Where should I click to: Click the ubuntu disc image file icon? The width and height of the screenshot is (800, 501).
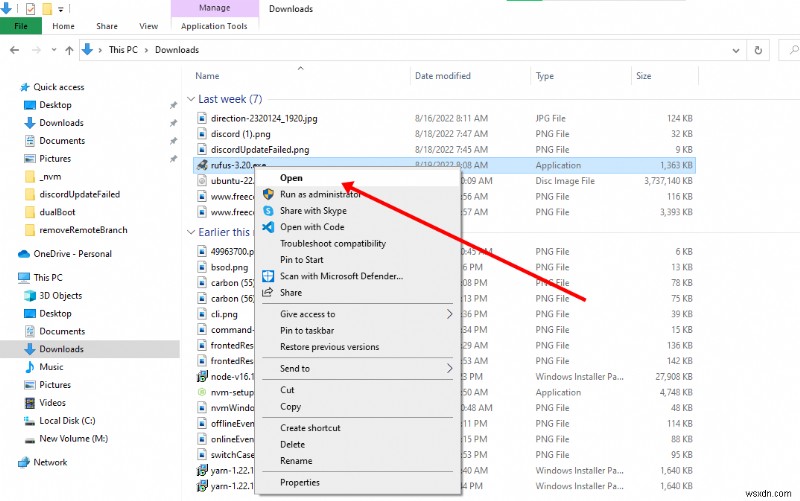tap(202, 181)
